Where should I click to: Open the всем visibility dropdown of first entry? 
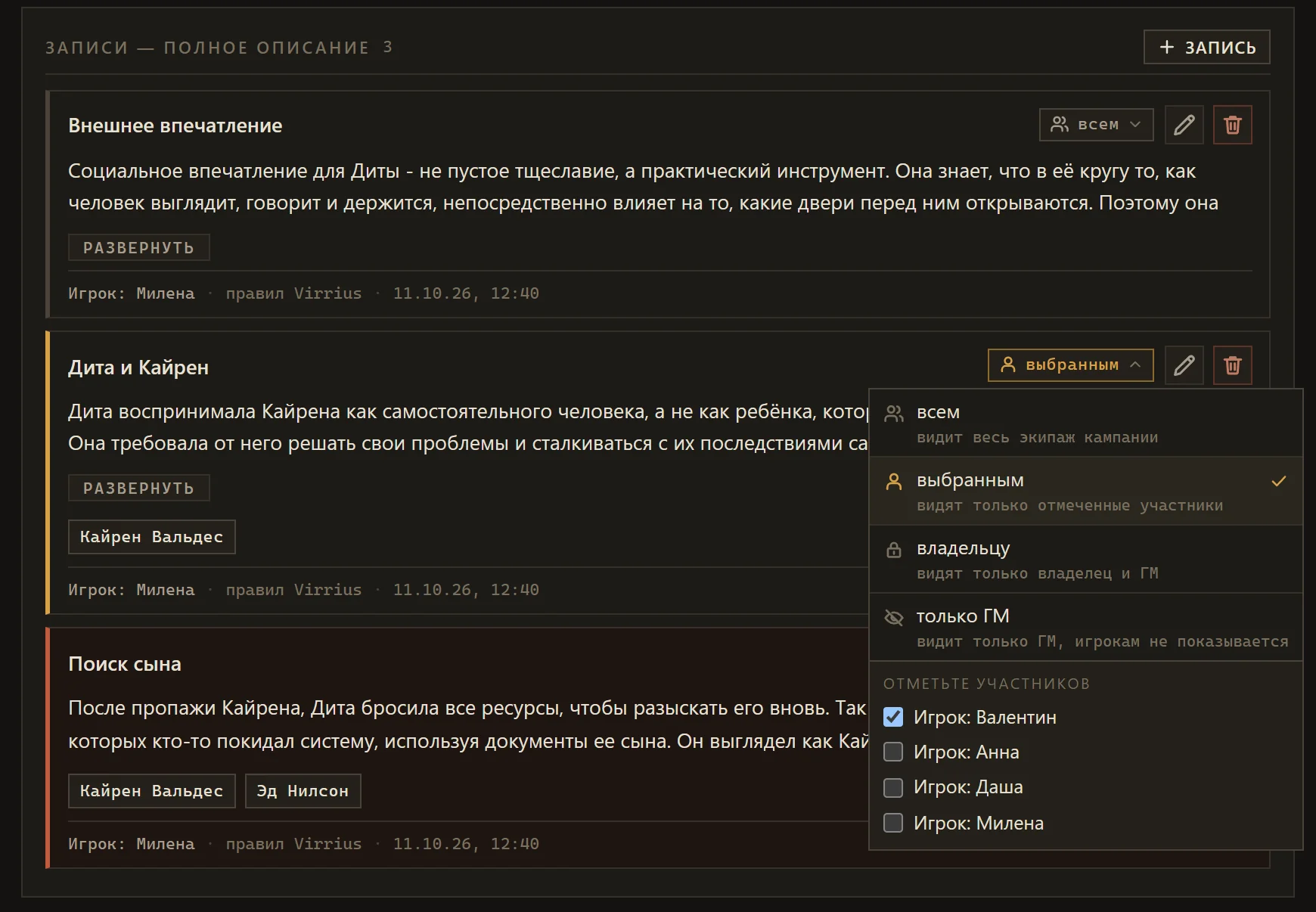click(x=1096, y=125)
